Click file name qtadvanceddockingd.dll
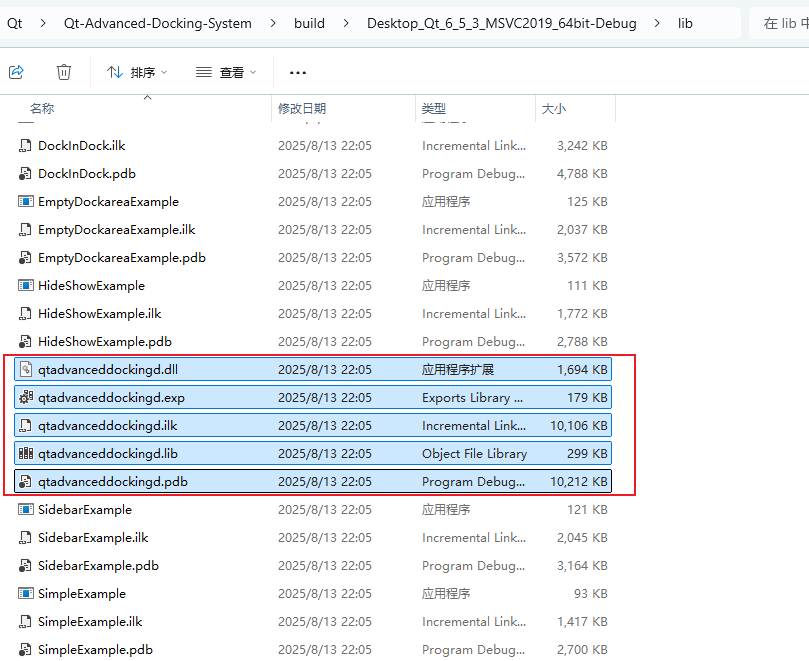This screenshot has height=661, width=809. coord(108,369)
